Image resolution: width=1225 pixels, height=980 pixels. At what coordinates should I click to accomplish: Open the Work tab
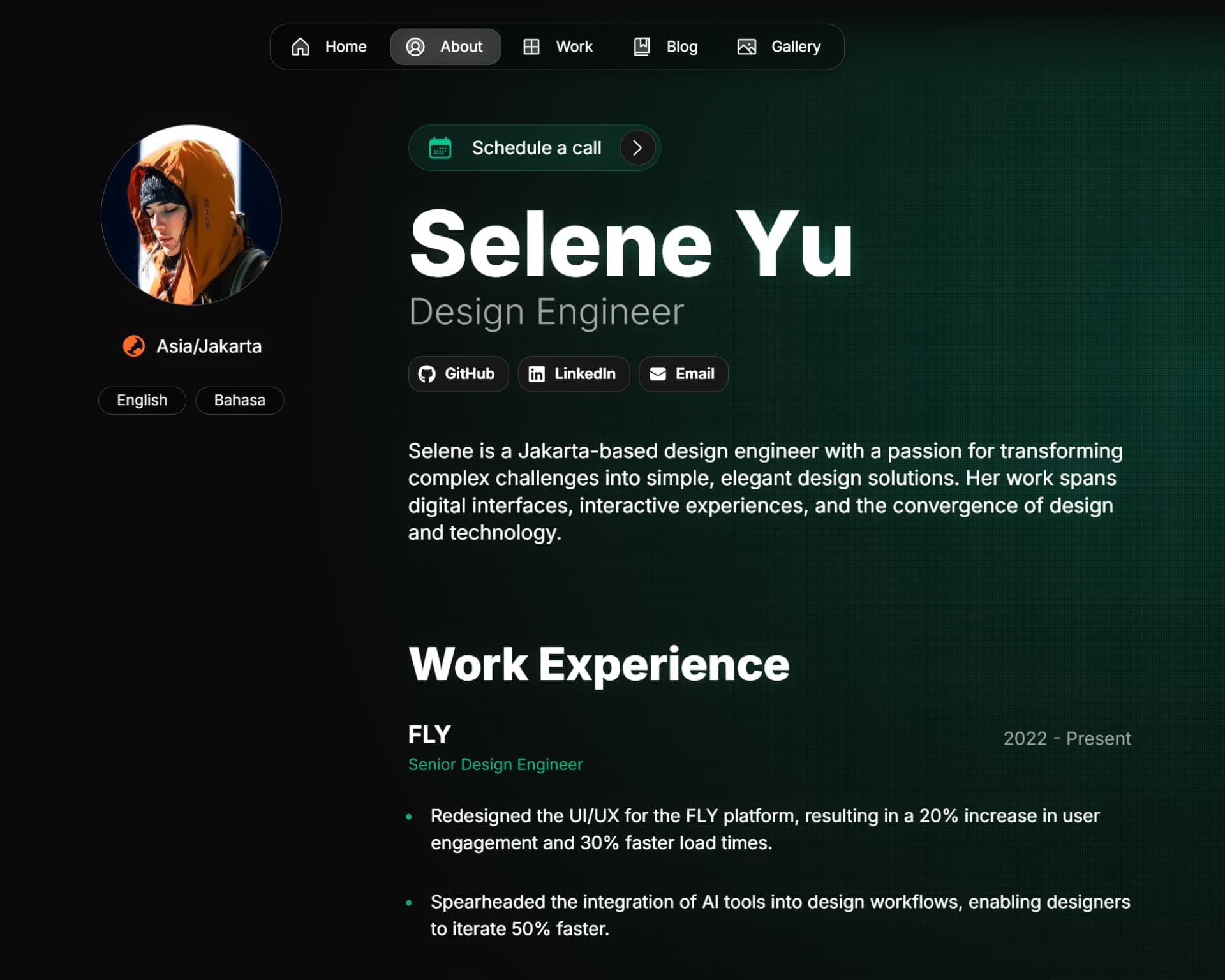pos(558,47)
